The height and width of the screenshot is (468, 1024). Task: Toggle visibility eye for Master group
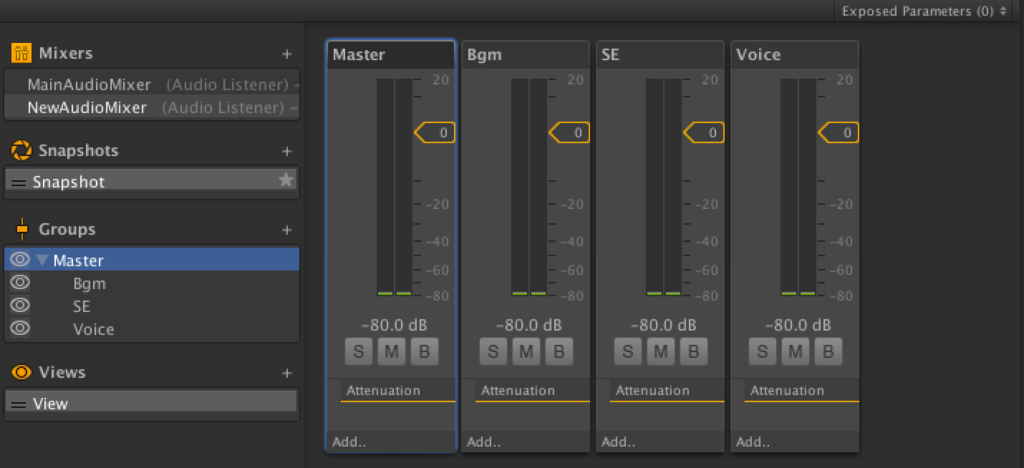pos(20,260)
